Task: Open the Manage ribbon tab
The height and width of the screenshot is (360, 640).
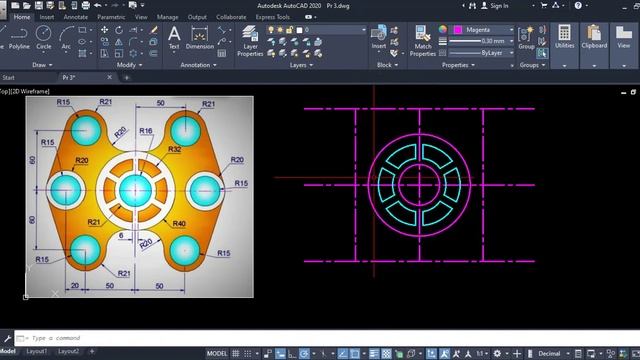Action: point(167,17)
